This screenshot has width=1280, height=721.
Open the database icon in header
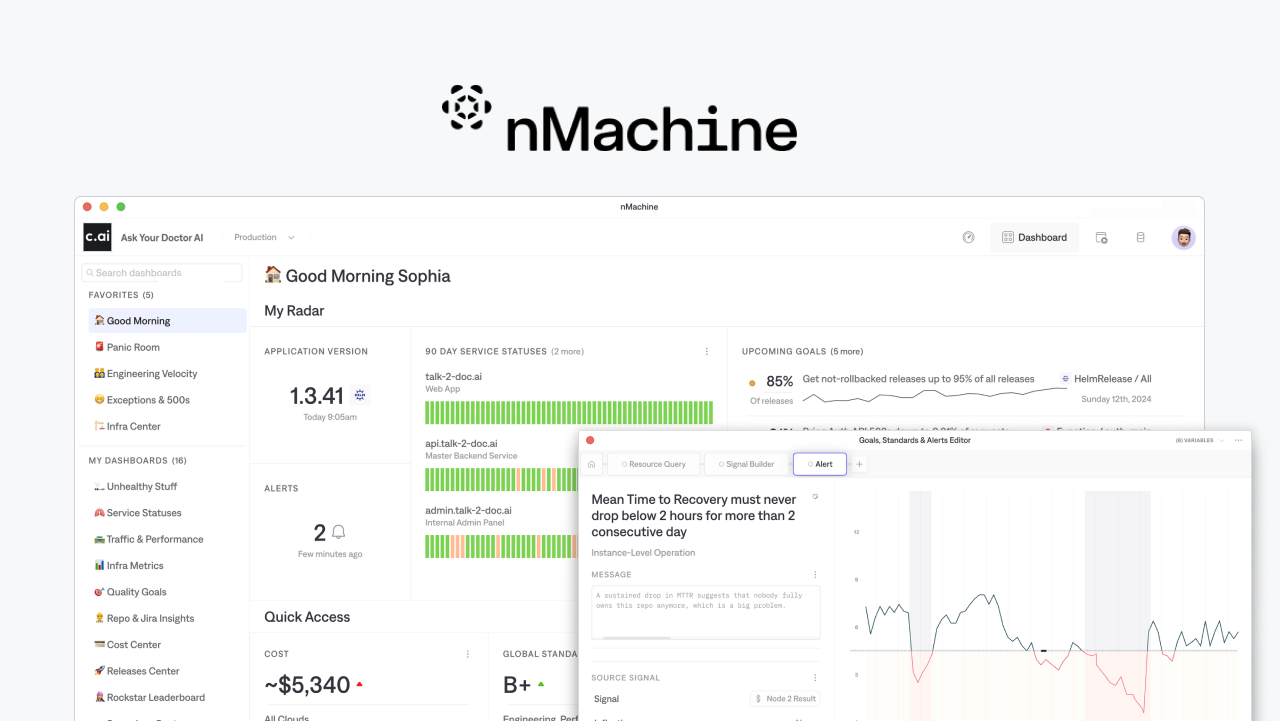click(1140, 237)
